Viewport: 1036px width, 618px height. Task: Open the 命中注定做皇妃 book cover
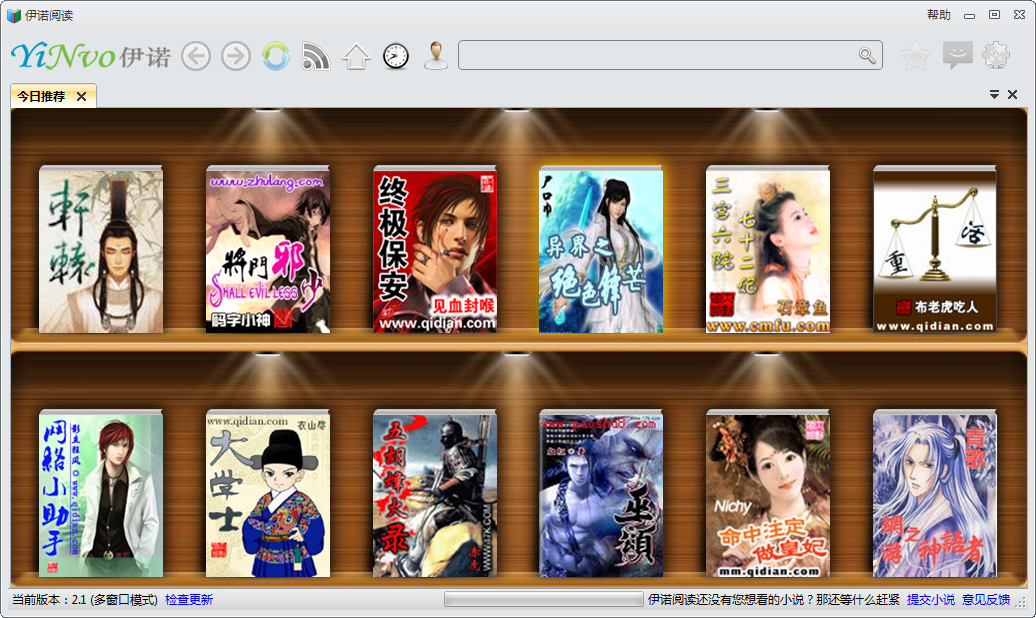(768, 494)
